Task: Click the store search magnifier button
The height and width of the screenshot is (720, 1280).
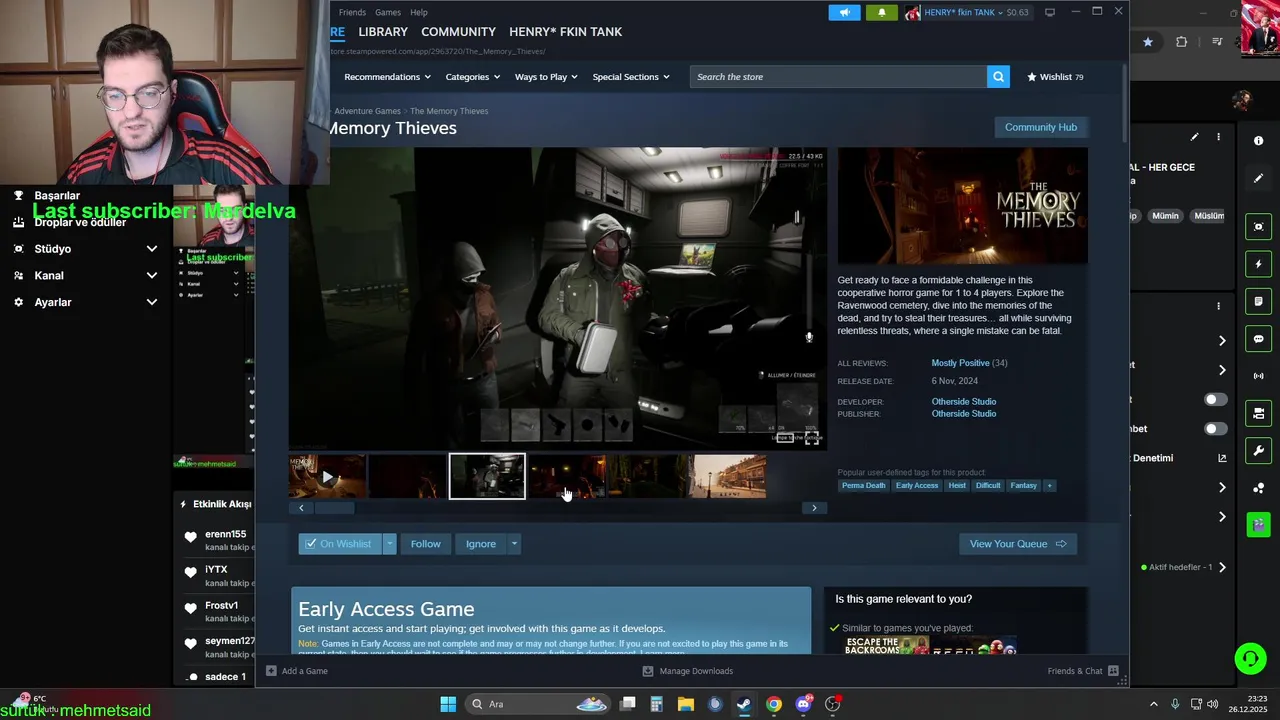Action: [998, 77]
